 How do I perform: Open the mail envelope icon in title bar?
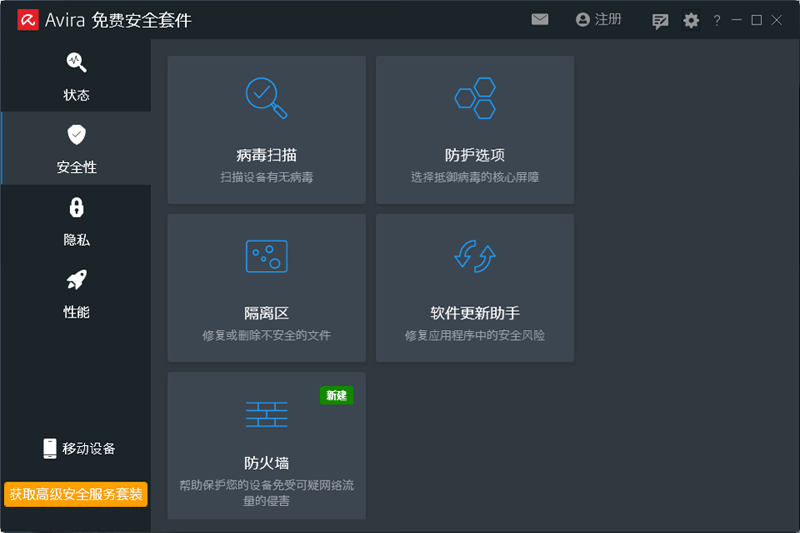540,20
